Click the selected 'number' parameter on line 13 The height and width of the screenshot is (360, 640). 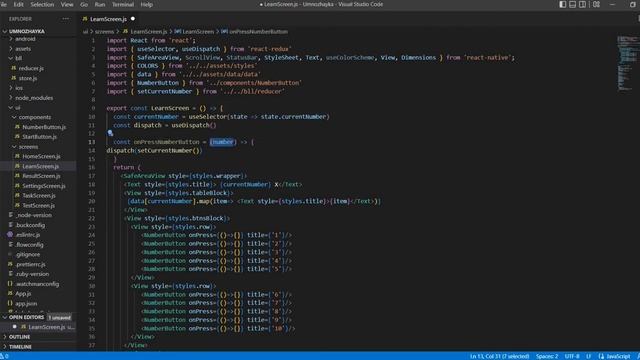(x=222, y=142)
